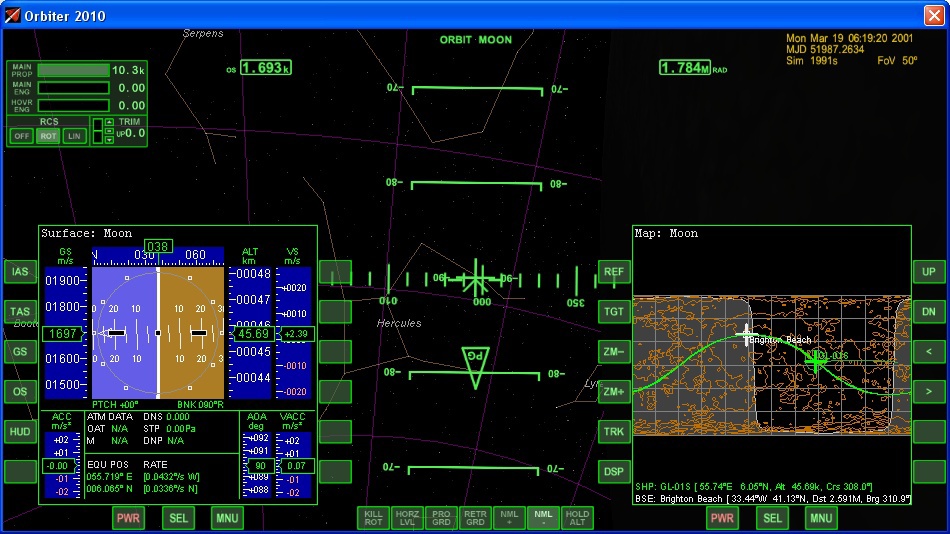The image size is (950, 534).
Task: Select TAS speed display on left MFD
Action: point(20,312)
